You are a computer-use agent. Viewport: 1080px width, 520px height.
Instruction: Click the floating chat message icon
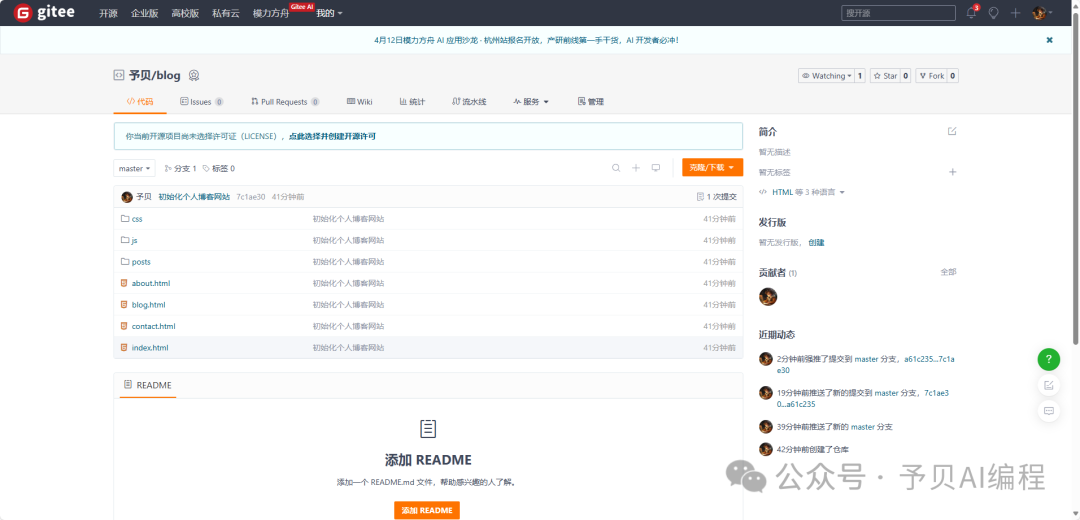(1049, 410)
